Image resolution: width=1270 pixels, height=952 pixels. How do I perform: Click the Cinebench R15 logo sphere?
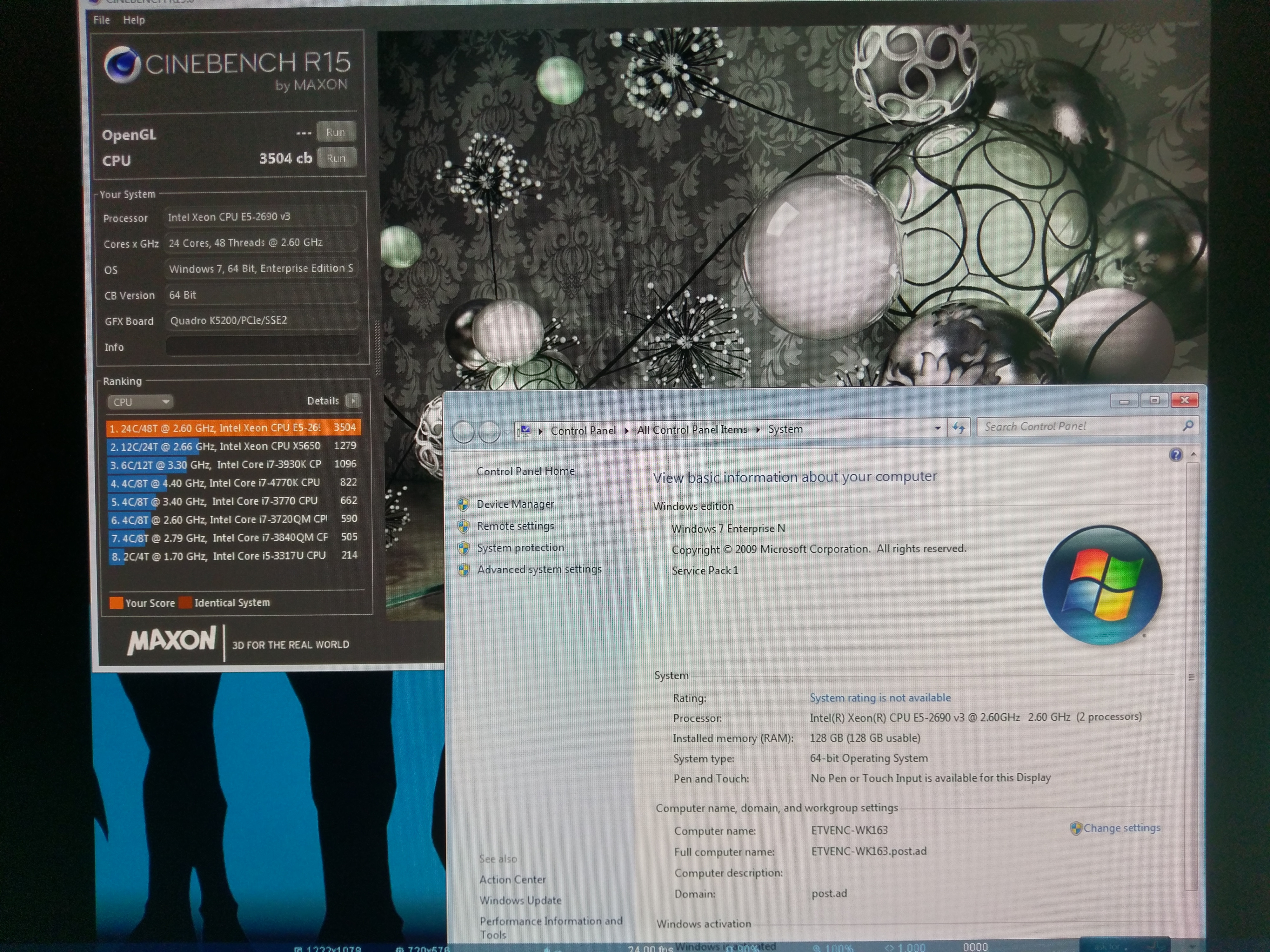coord(122,65)
